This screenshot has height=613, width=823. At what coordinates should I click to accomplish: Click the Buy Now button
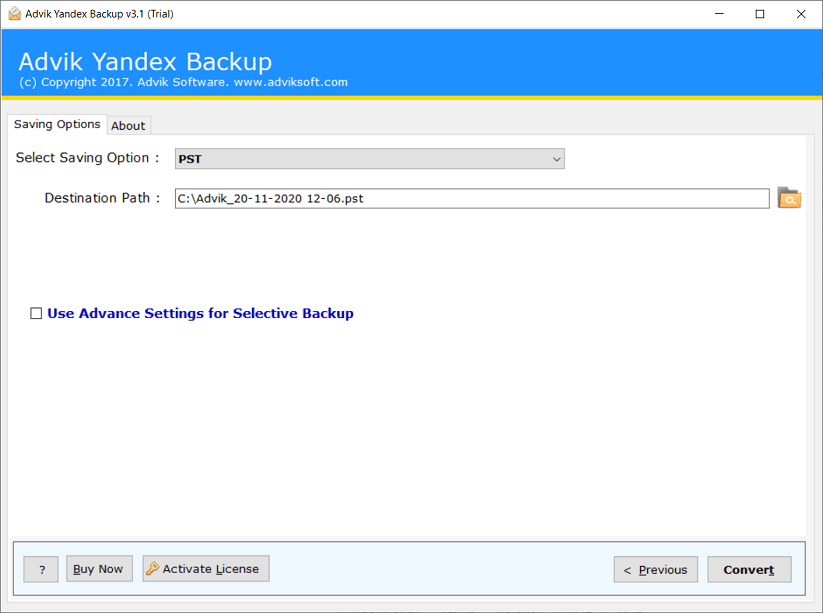[99, 569]
